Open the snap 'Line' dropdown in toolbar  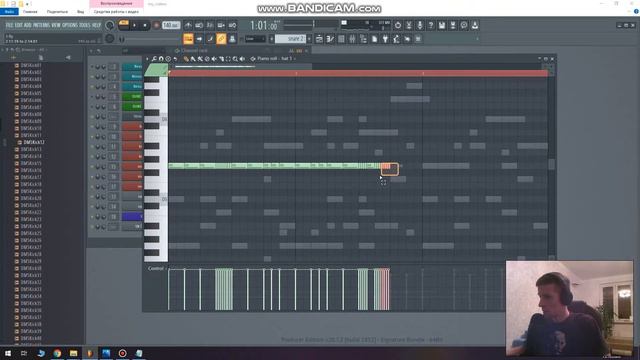[x=255, y=39]
